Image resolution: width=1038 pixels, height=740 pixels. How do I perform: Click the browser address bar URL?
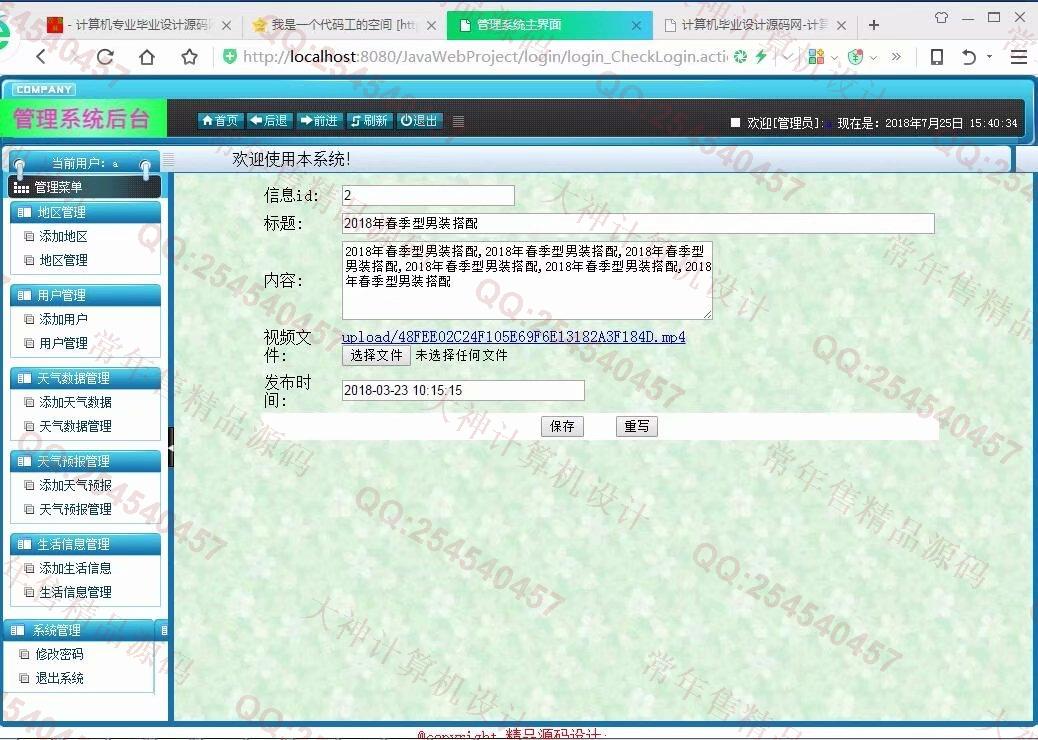coord(485,57)
